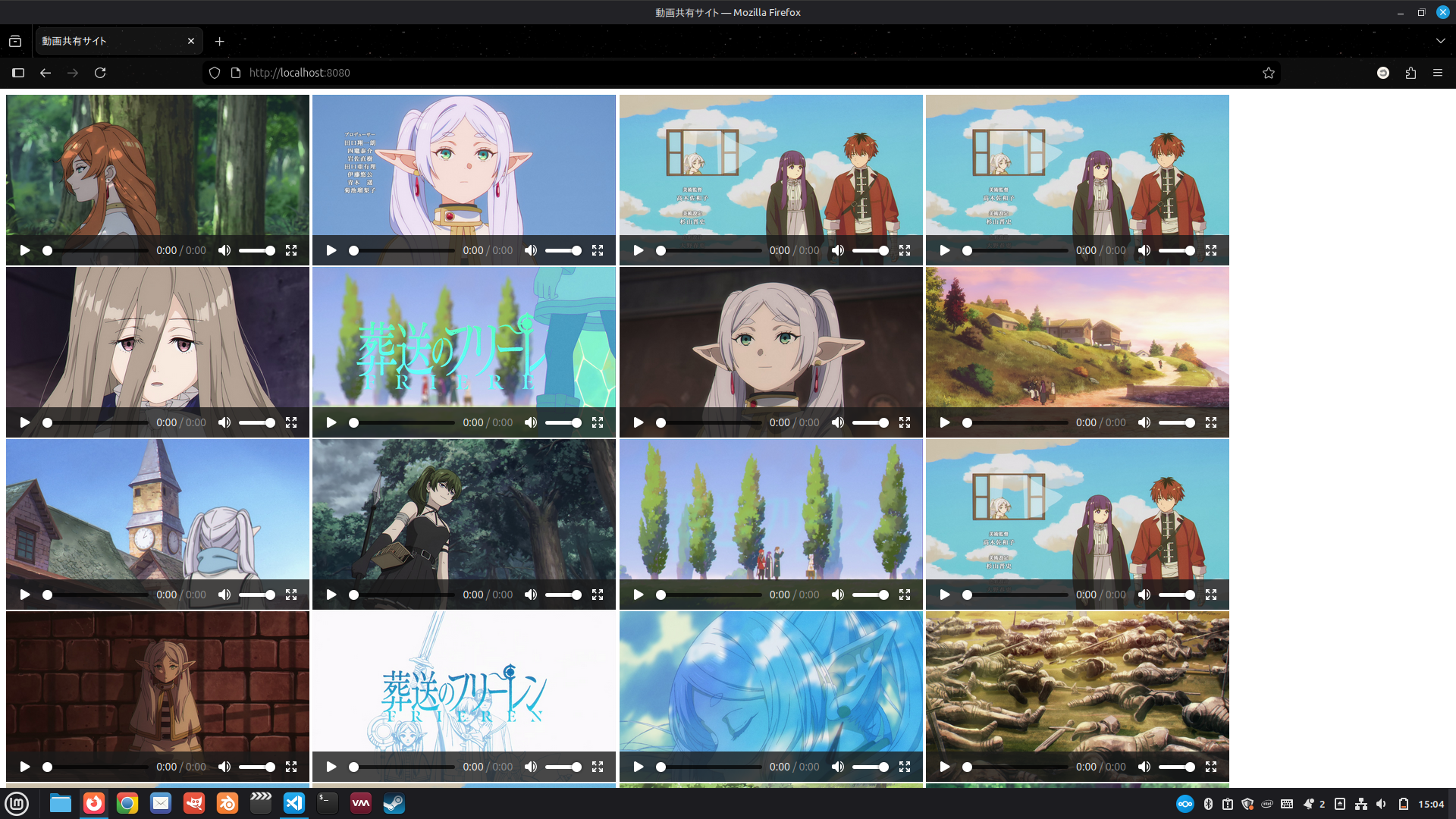Open the tracking protection shield panel

(215, 73)
